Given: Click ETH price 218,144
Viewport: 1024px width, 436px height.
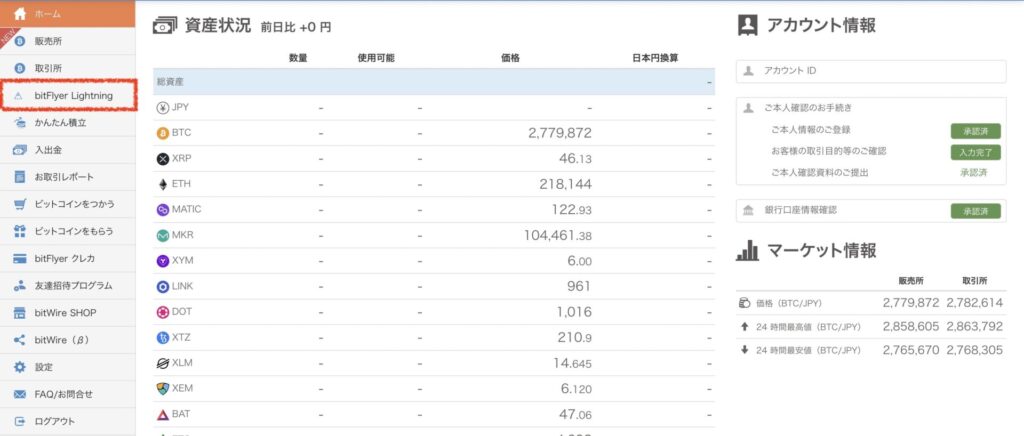Looking at the screenshot, I should pos(566,185).
